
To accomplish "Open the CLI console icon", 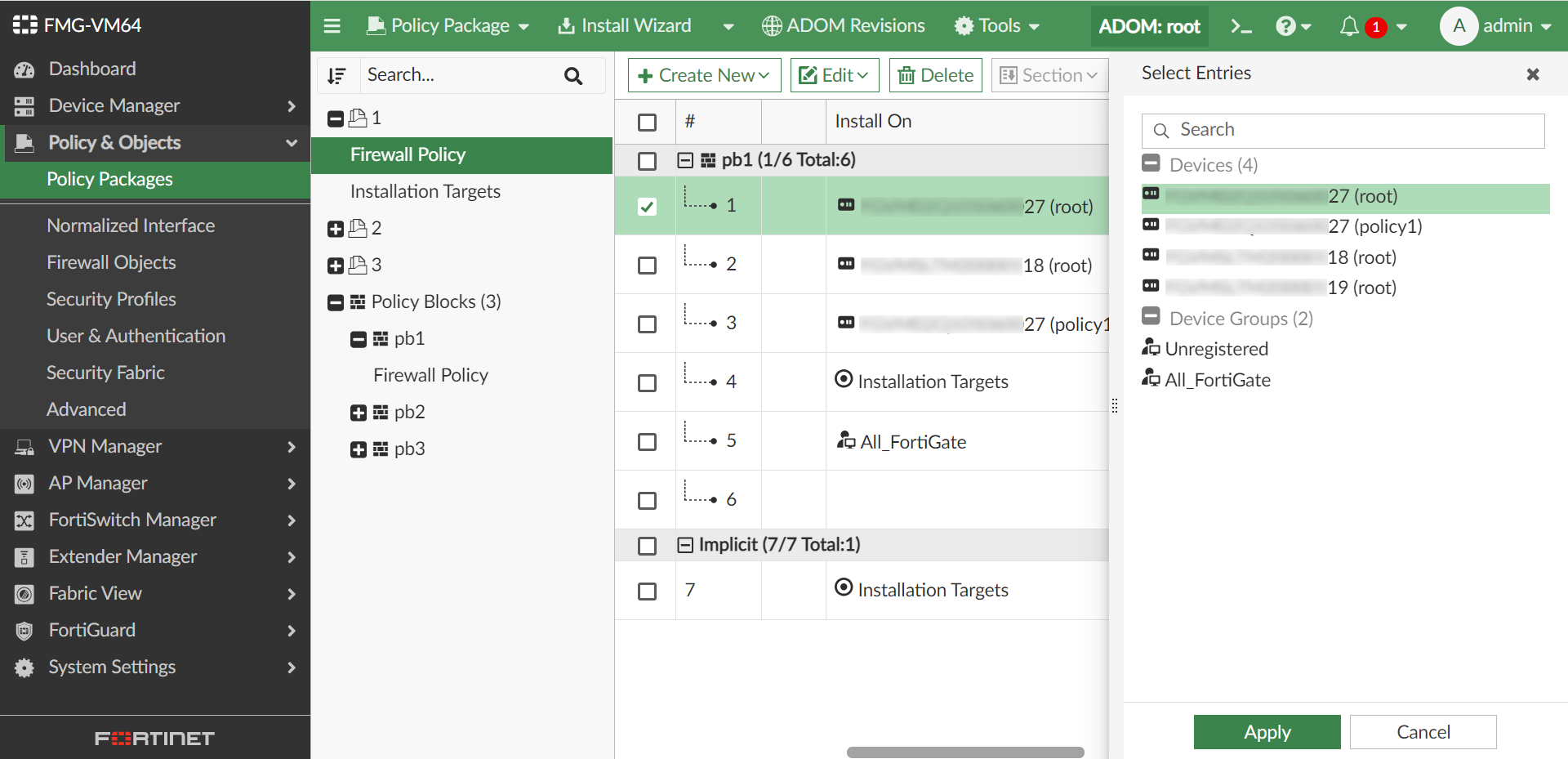I will tap(1241, 25).
